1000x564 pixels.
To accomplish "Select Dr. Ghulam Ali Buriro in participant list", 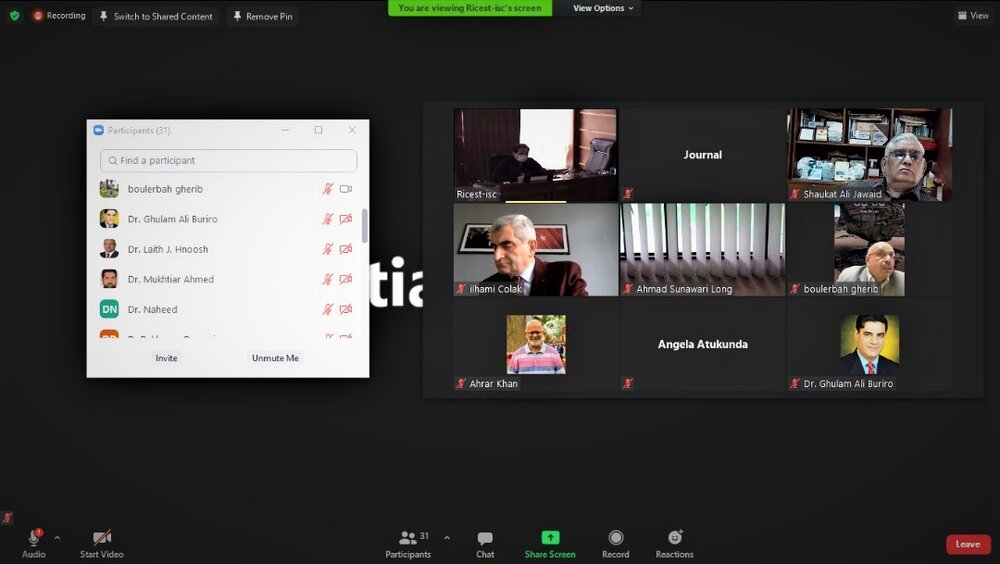I will pos(226,219).
